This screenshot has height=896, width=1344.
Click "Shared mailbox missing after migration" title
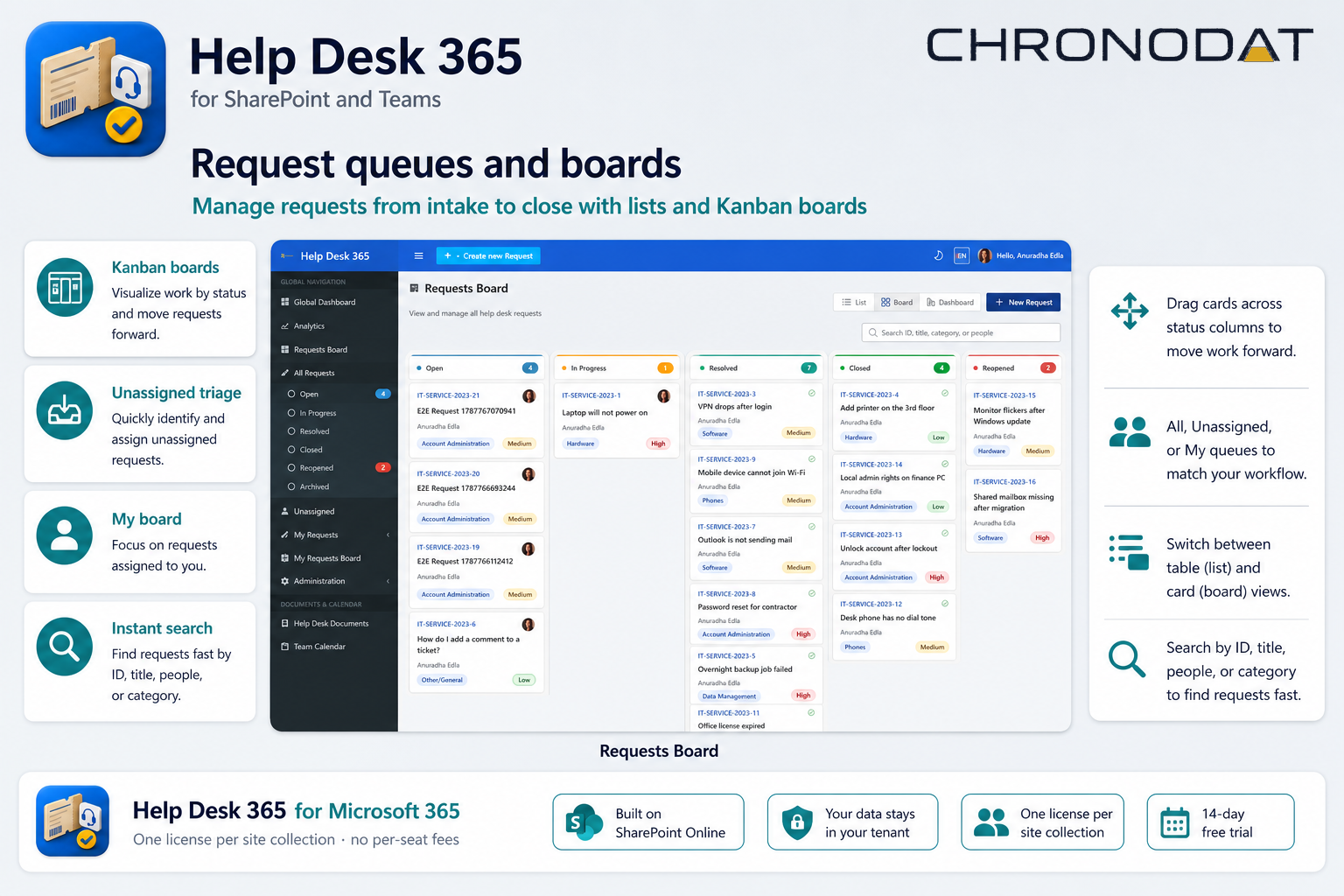point(1013,502)
